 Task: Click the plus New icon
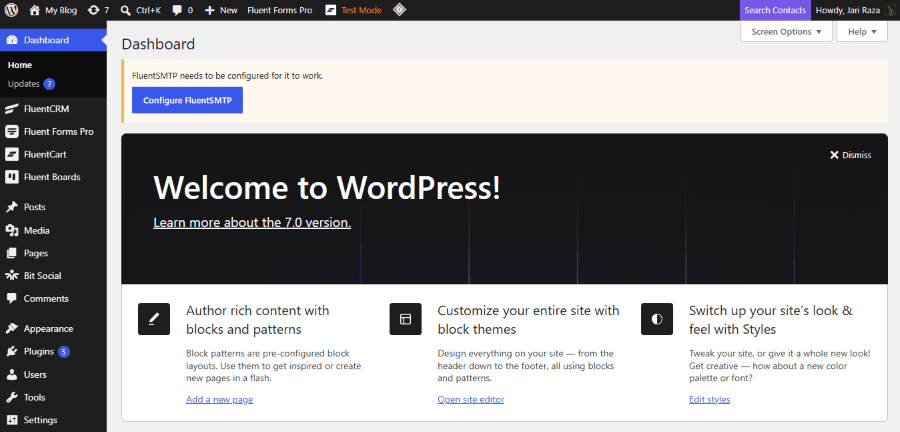click(210, 10)
